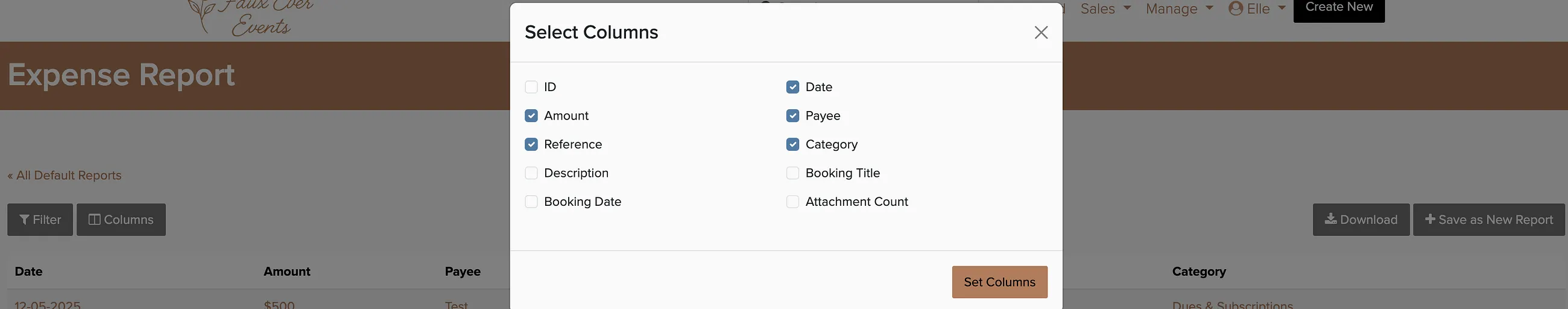Viewport: 1568px width, 309px height.
Task: Uncheck the Payee column checkbox
Action: [x=792, y=116]
